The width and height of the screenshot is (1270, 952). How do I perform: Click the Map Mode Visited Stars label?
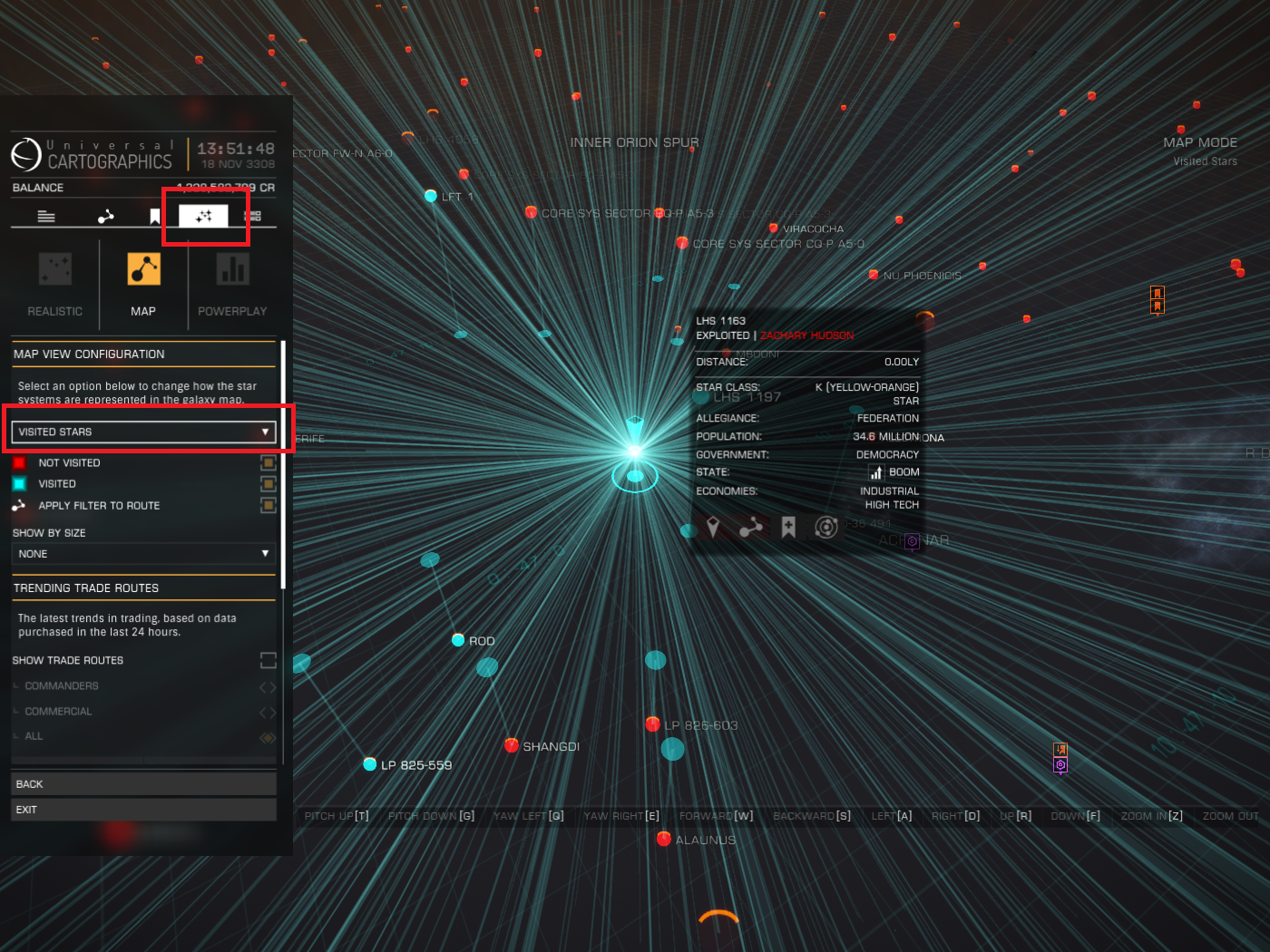pyautogui.click(x=1200, y=151)
